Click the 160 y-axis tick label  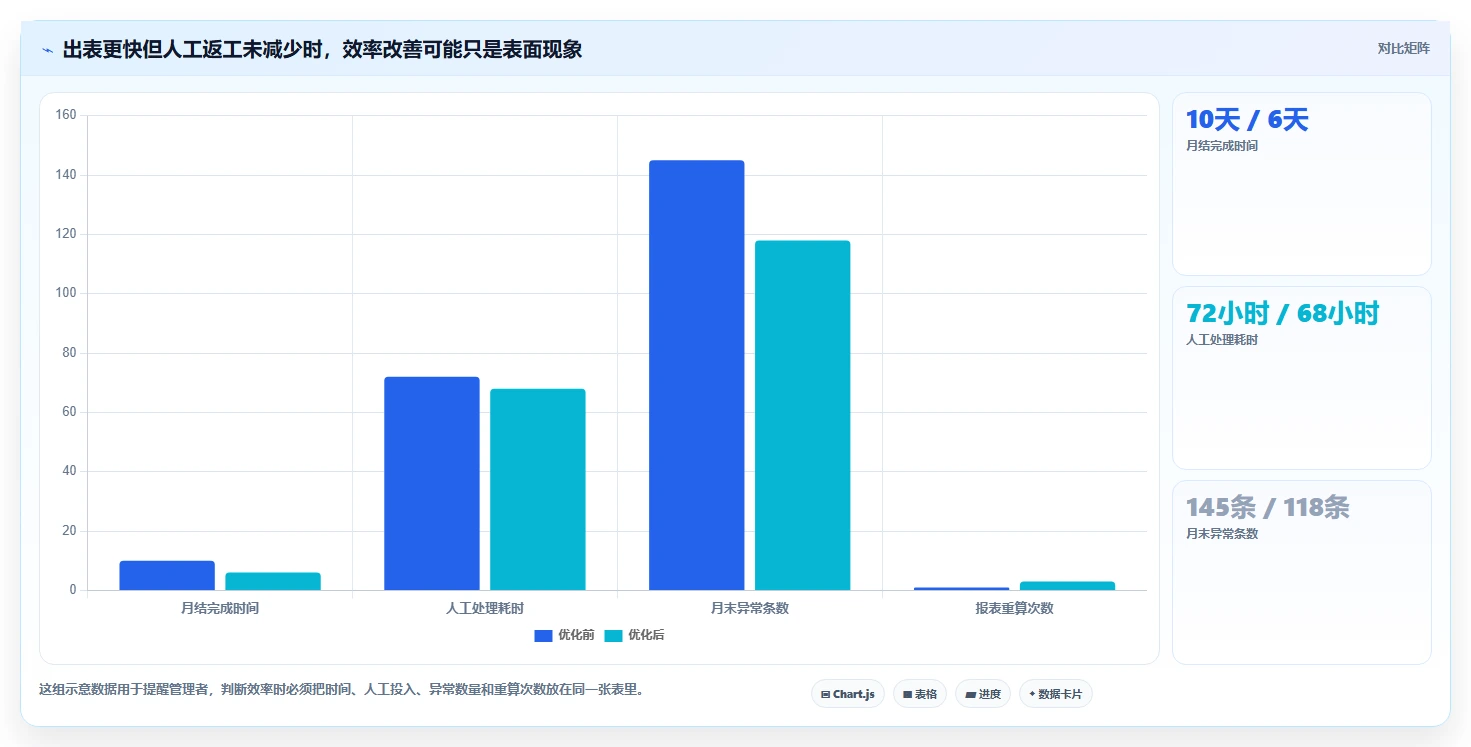(66, 115)
